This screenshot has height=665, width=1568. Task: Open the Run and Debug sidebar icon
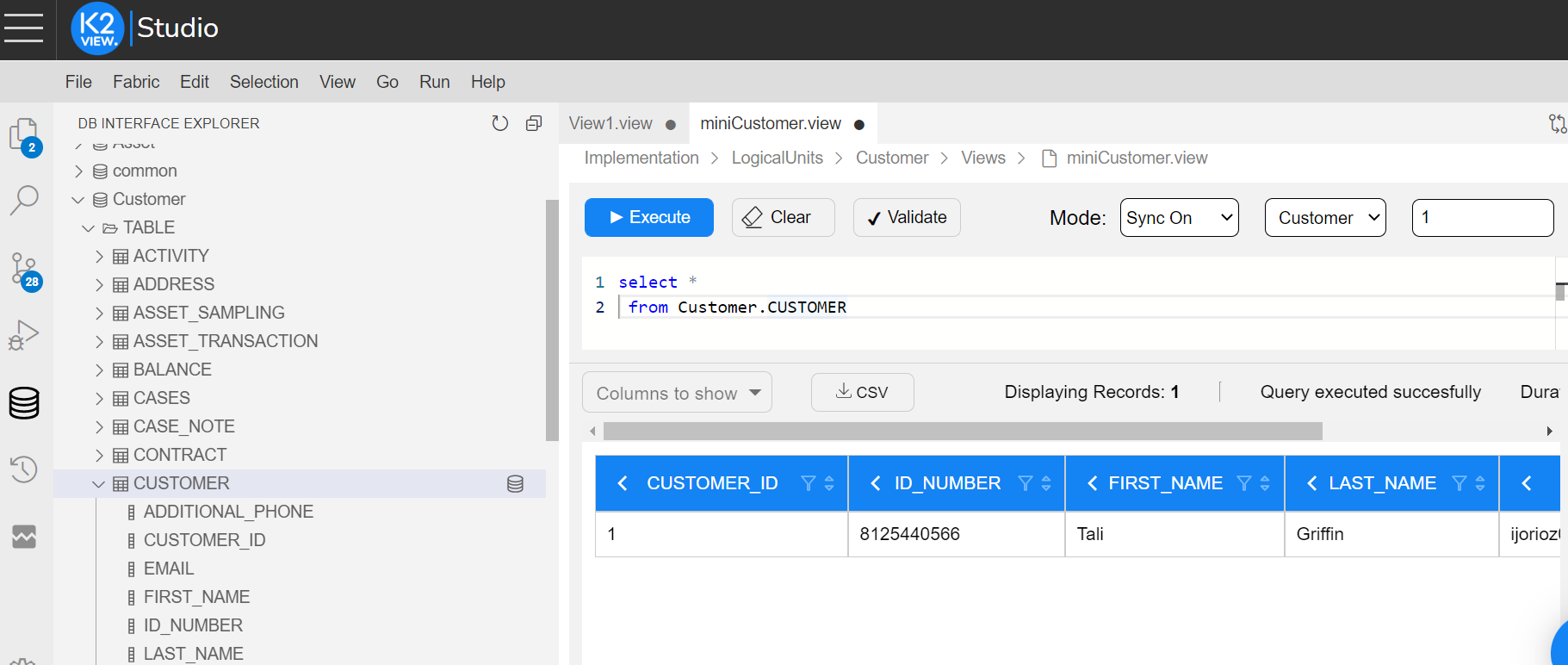(x=24, y=335)
